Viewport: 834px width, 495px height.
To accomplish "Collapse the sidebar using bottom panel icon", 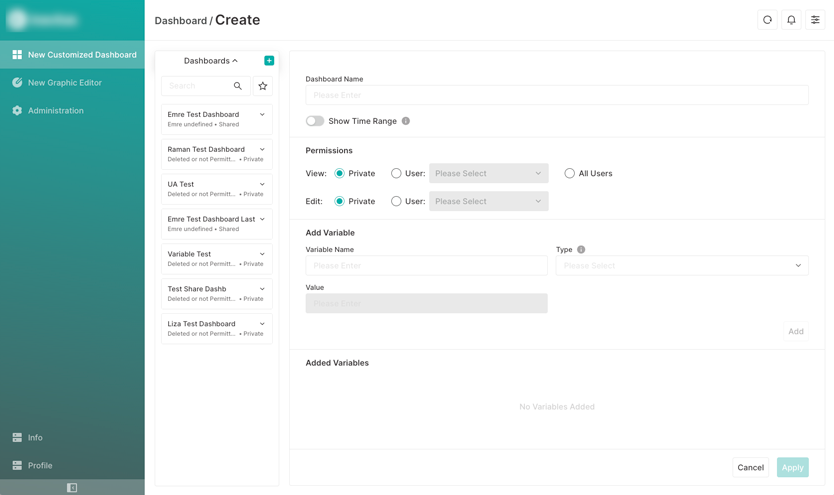I will (72, 488).
